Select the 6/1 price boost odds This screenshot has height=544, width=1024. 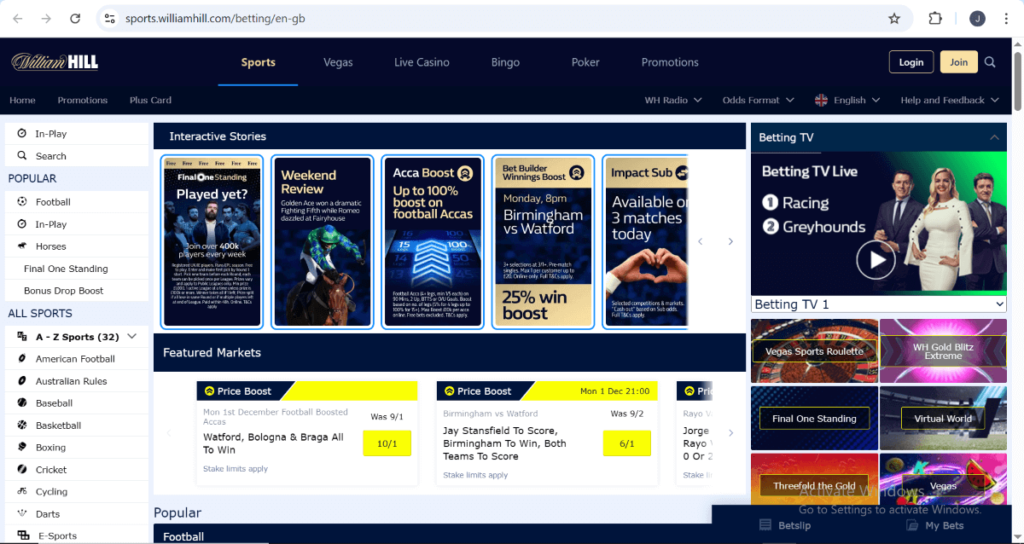(x=627, y=443)
